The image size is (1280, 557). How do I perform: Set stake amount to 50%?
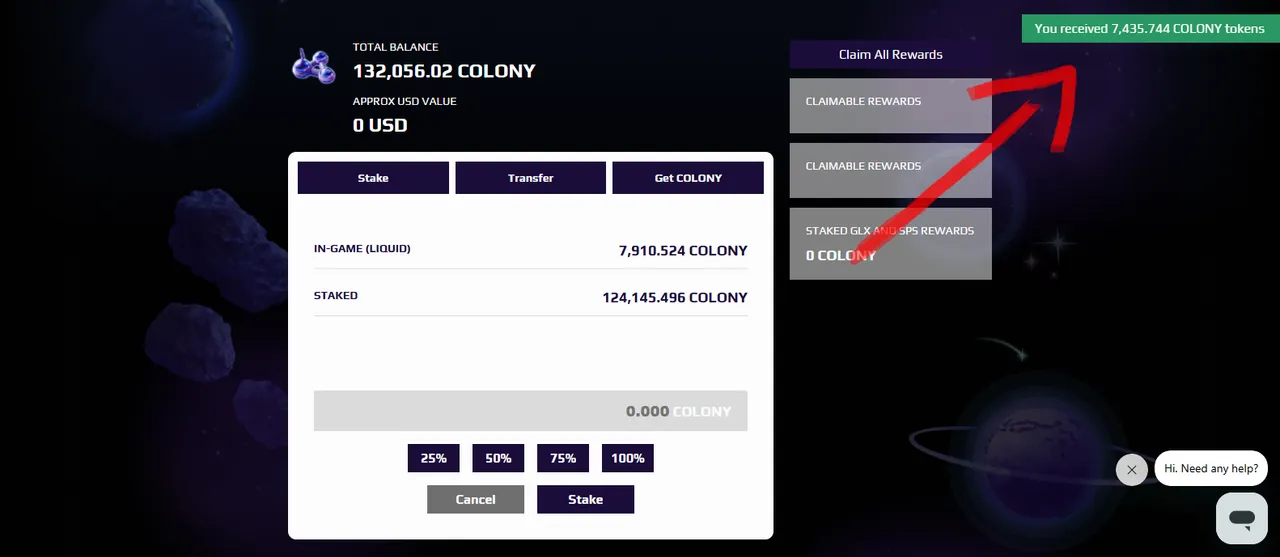[x=498, y=458]
